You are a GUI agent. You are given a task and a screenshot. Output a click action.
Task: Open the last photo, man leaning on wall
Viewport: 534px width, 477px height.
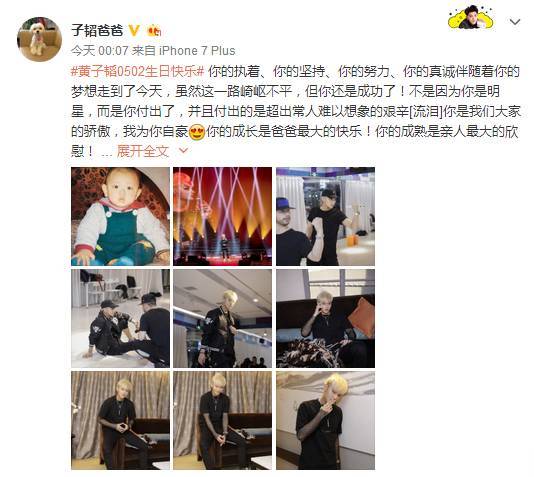(325, 420)
